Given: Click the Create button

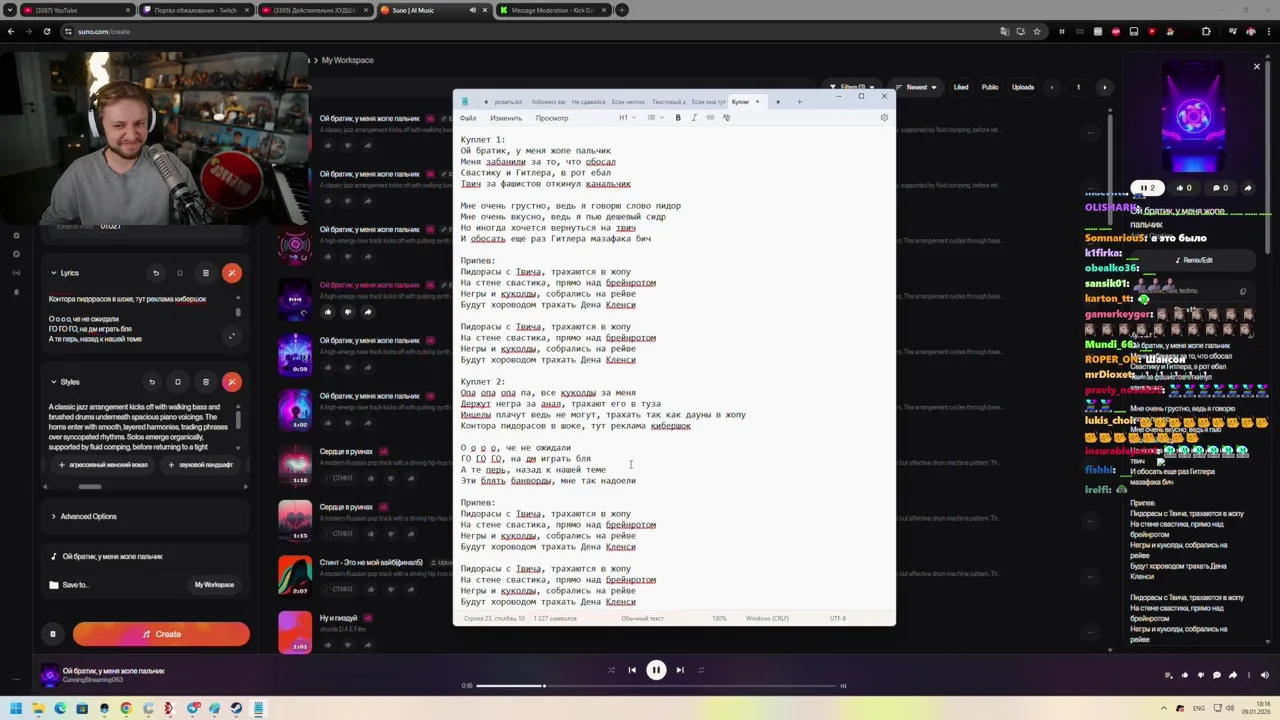Looking at the screenshot, I should tap(161, 634).
